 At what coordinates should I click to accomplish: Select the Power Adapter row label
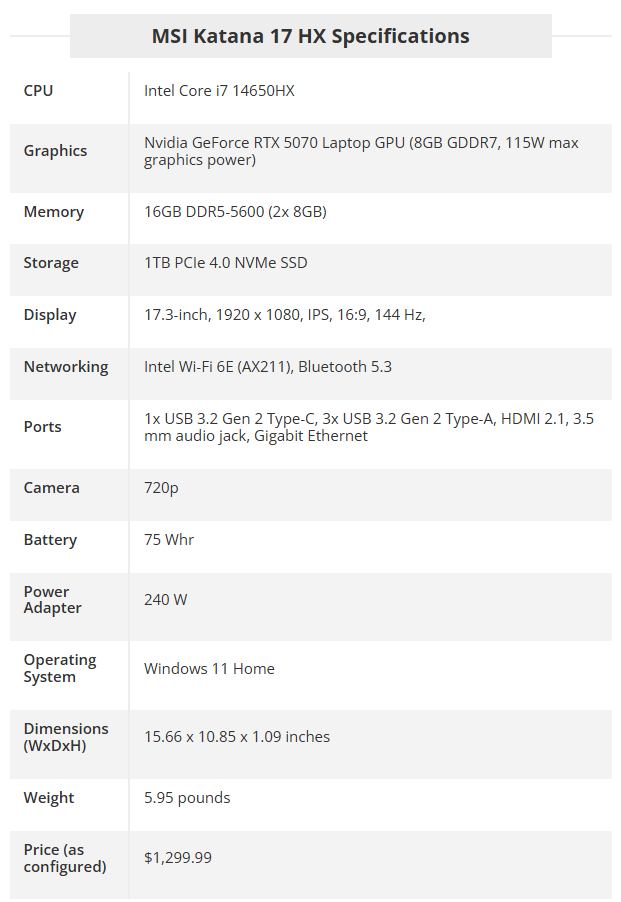[52, 600]
